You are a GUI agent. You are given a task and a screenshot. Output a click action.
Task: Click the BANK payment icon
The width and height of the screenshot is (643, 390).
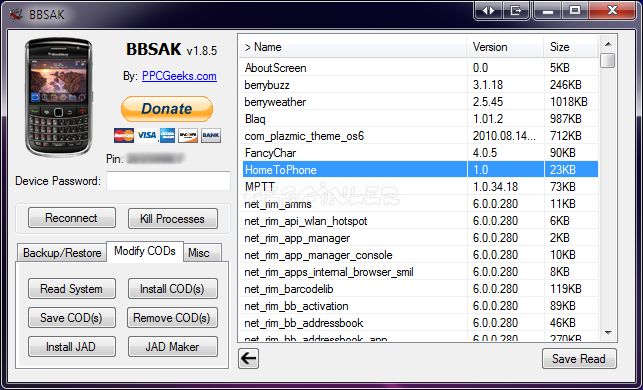coord(211,135)
